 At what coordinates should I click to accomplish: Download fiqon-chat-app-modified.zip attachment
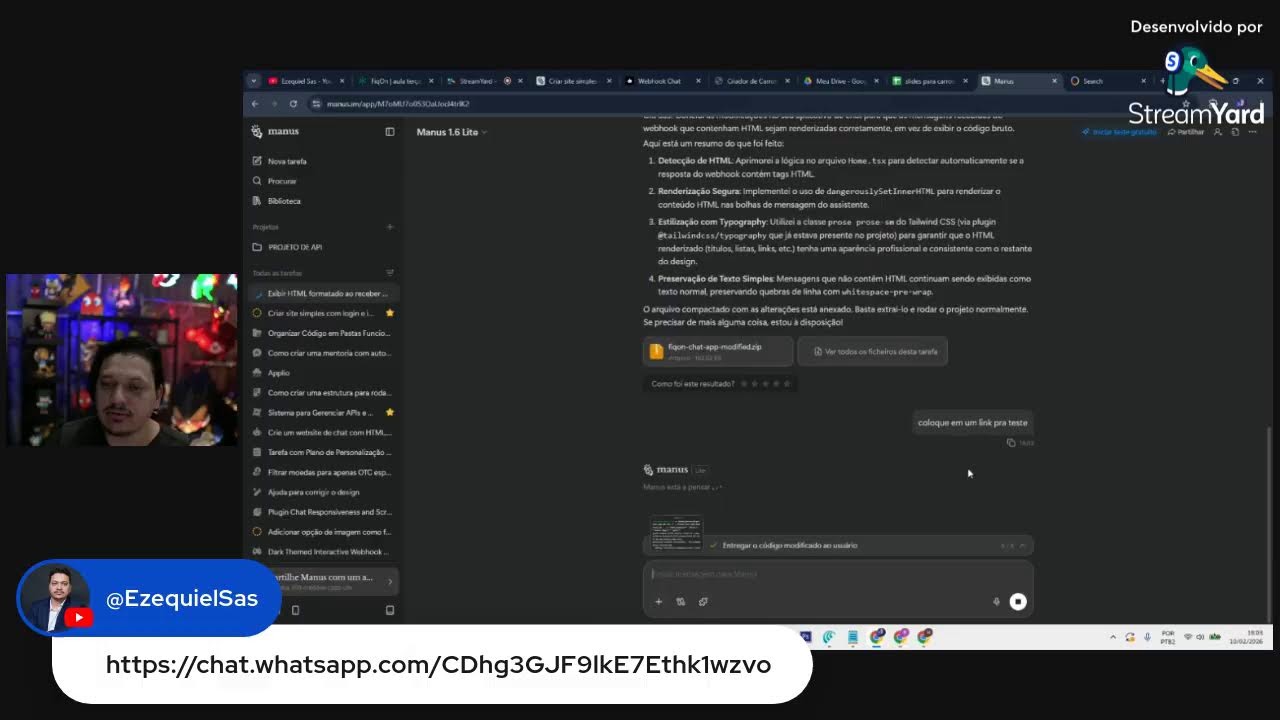point(718,351)
